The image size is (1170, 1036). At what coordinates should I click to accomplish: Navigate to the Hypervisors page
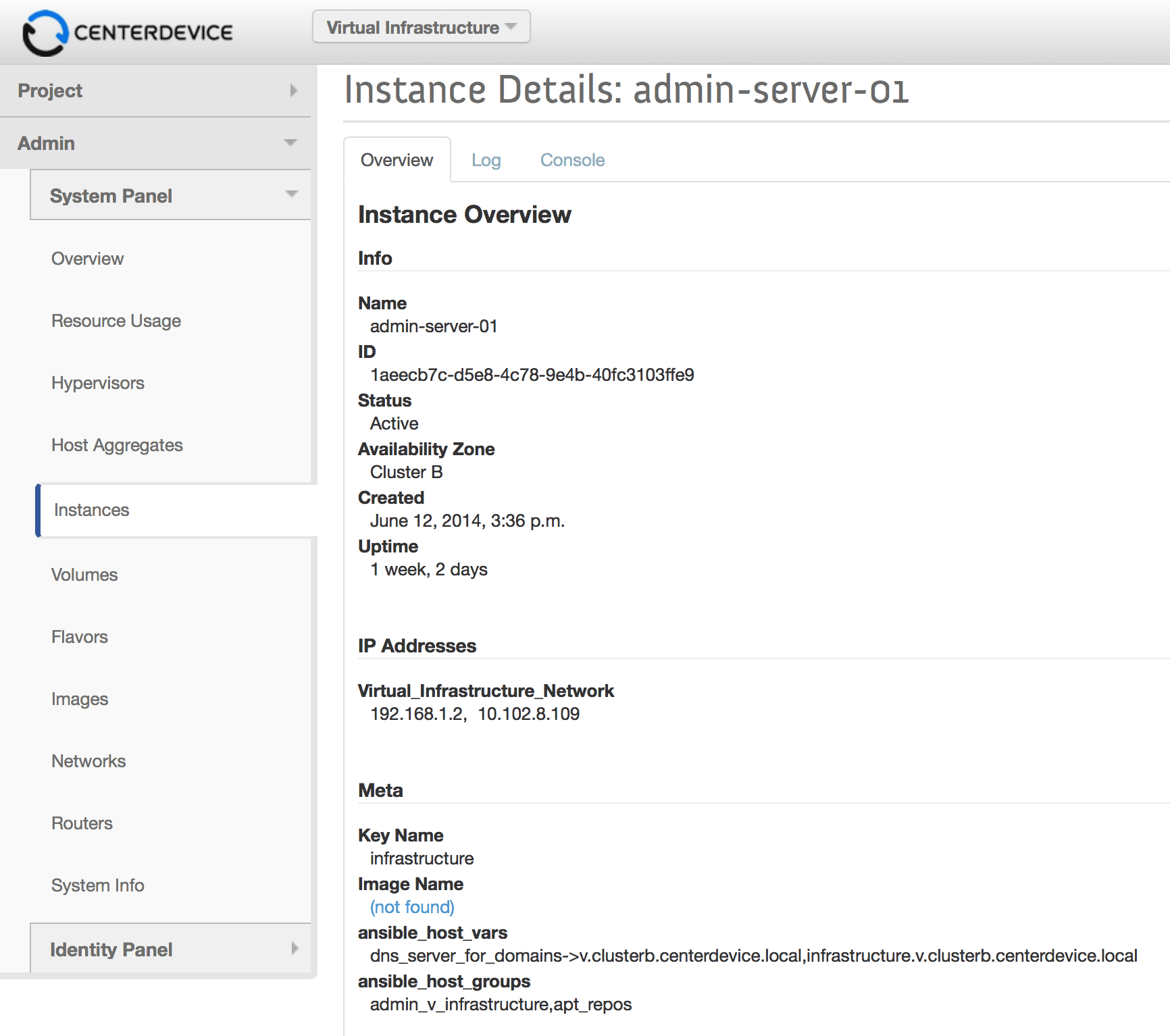pos(98,383)
